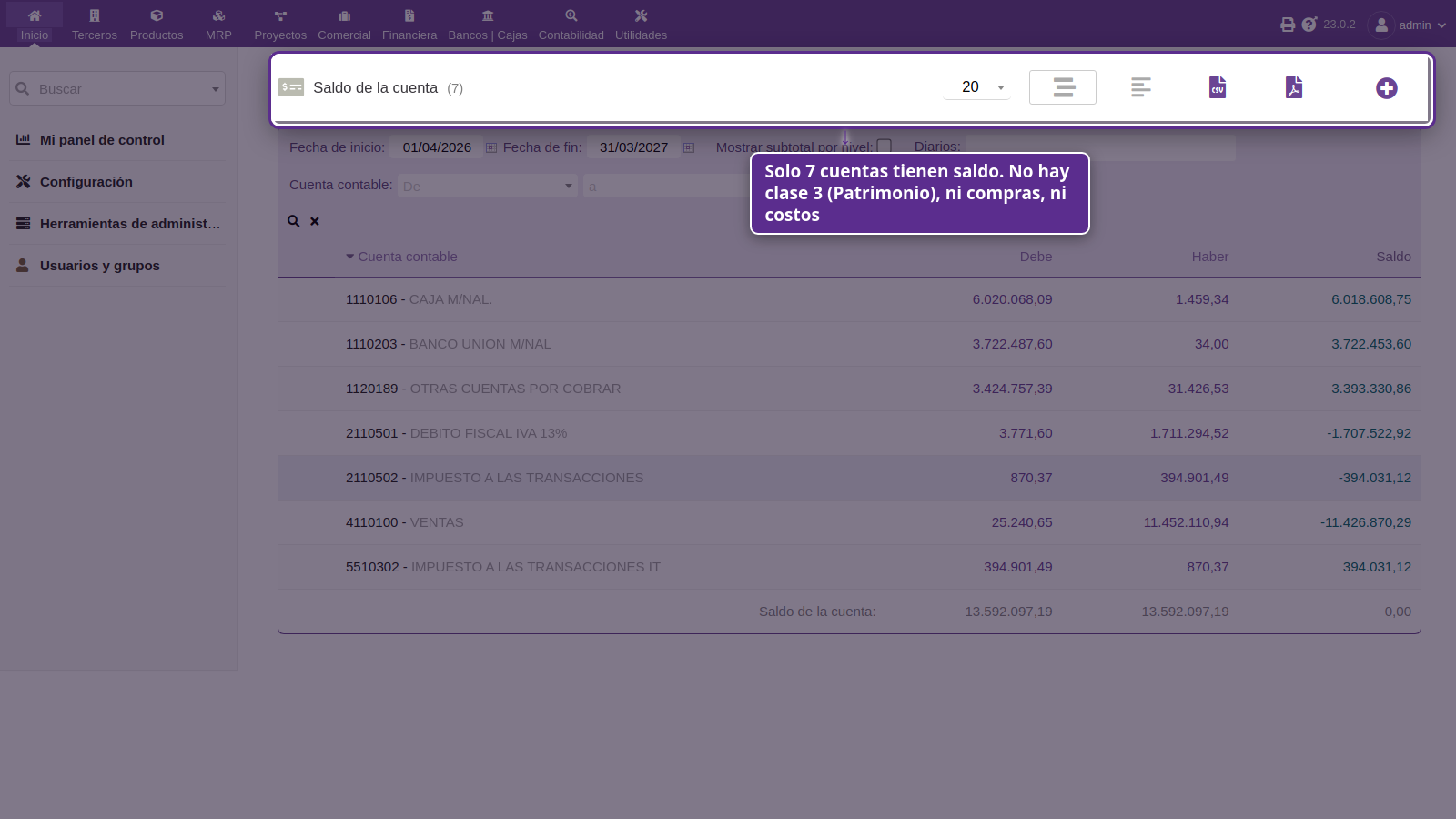The width and height of the screenshot is (1456, 819).
Task: Select row 1110106 - CAJA M/NAL.
Action: (849, 299)
